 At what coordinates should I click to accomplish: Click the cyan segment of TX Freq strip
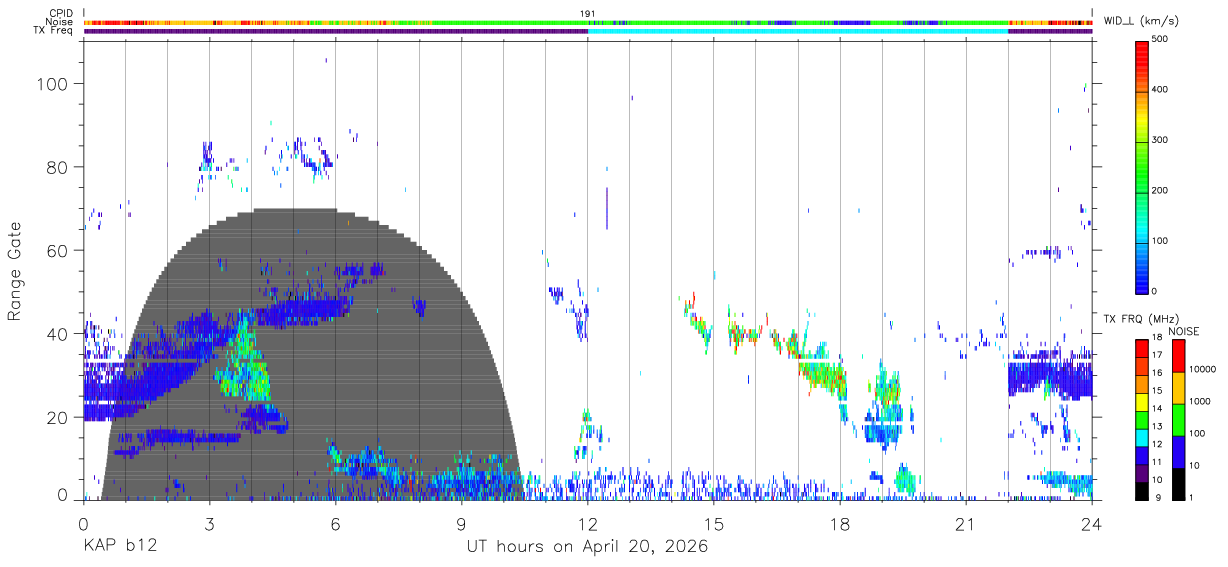798,31
